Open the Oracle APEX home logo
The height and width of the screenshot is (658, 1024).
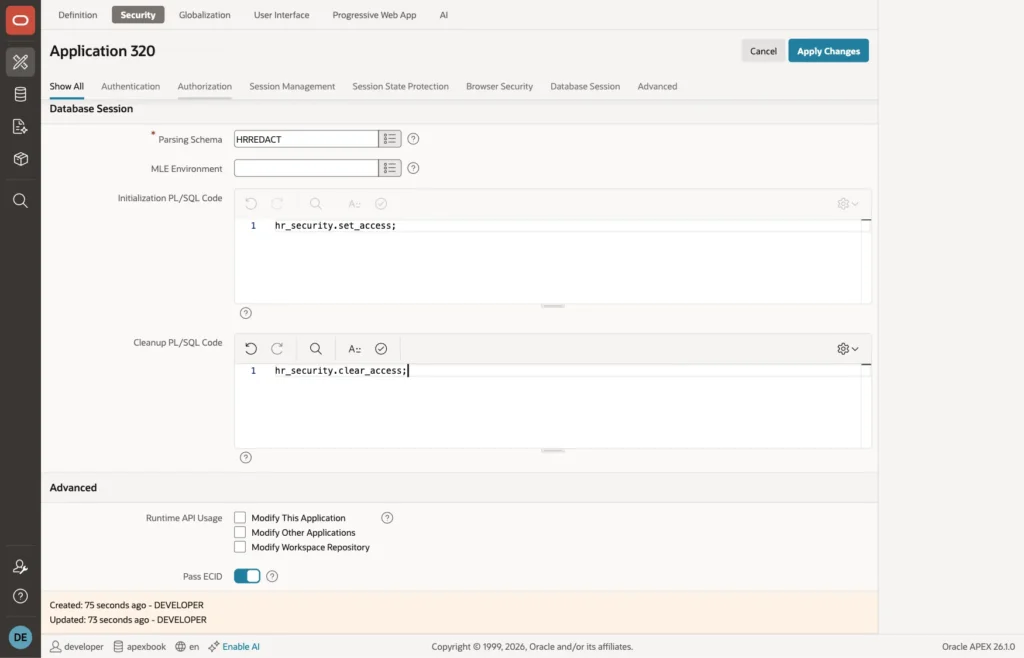tap(20, 20)
